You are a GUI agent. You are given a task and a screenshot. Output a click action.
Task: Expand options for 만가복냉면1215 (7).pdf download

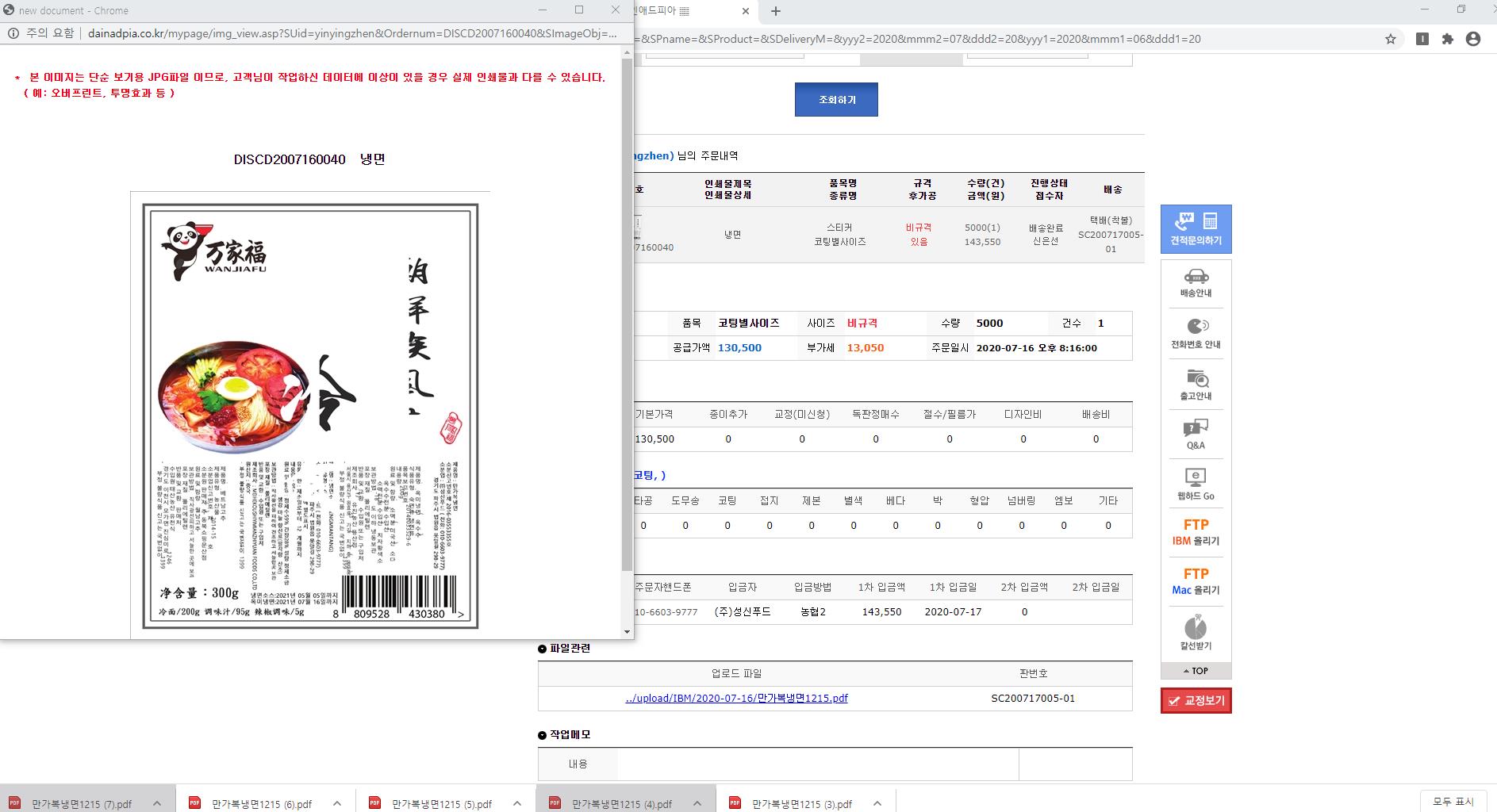pyautogui.click(x=157, y=803)
